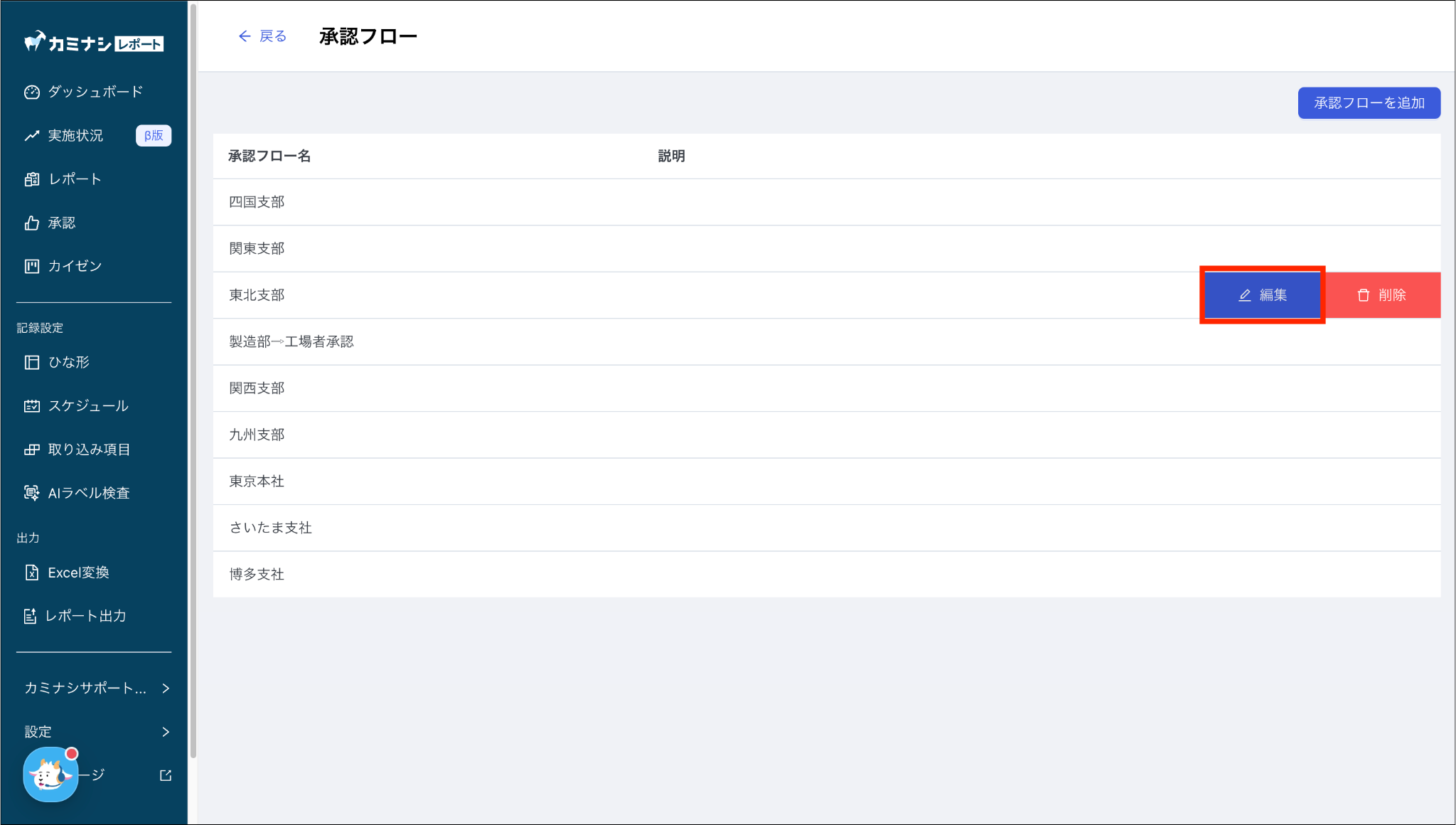The height and width of the screenshot is (825, 1456).
Task: Select the 製造部→工場者承認 flow row
Action: coord(291,342)
